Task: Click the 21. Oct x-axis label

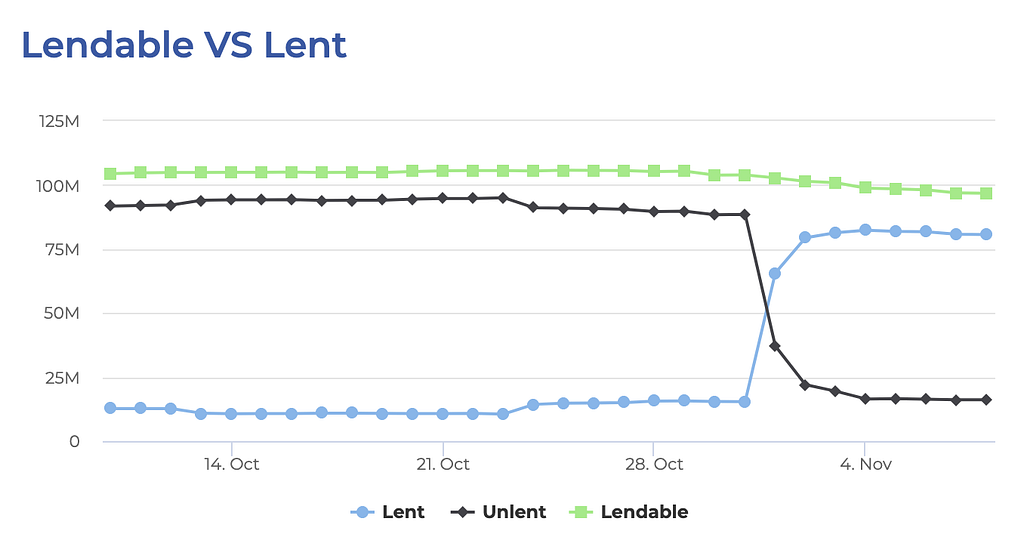Action: (x=443, y=465)
